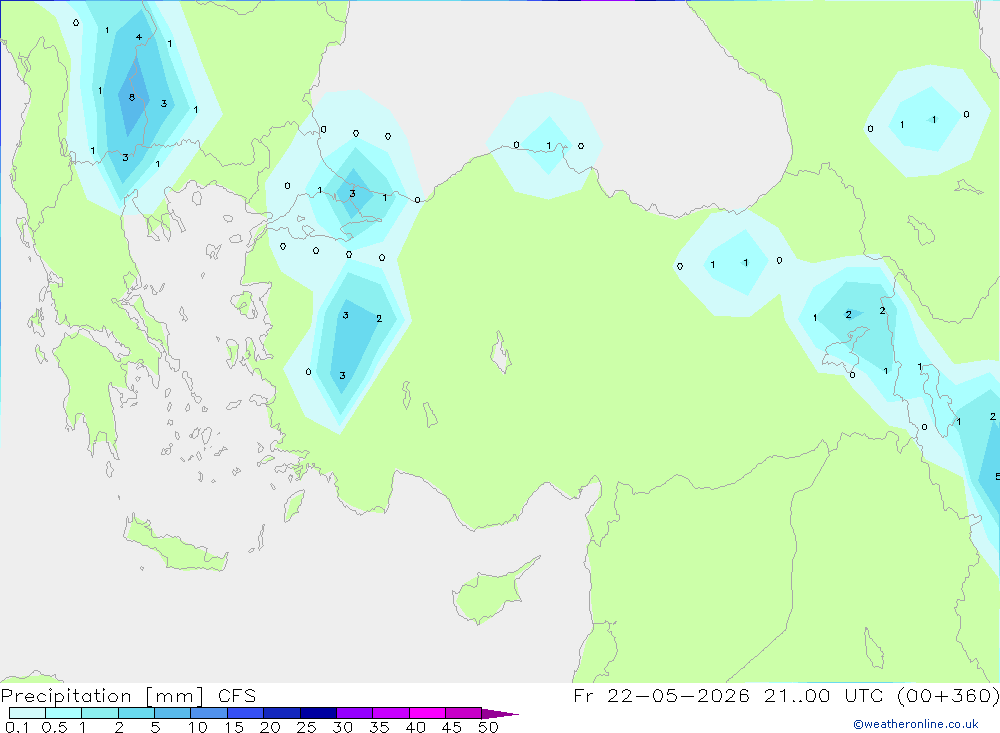The height and width of the screenshot is (733, 1000).
Task: Pick the 15–20 mm legend color swatch
Action: click(246, 713)
